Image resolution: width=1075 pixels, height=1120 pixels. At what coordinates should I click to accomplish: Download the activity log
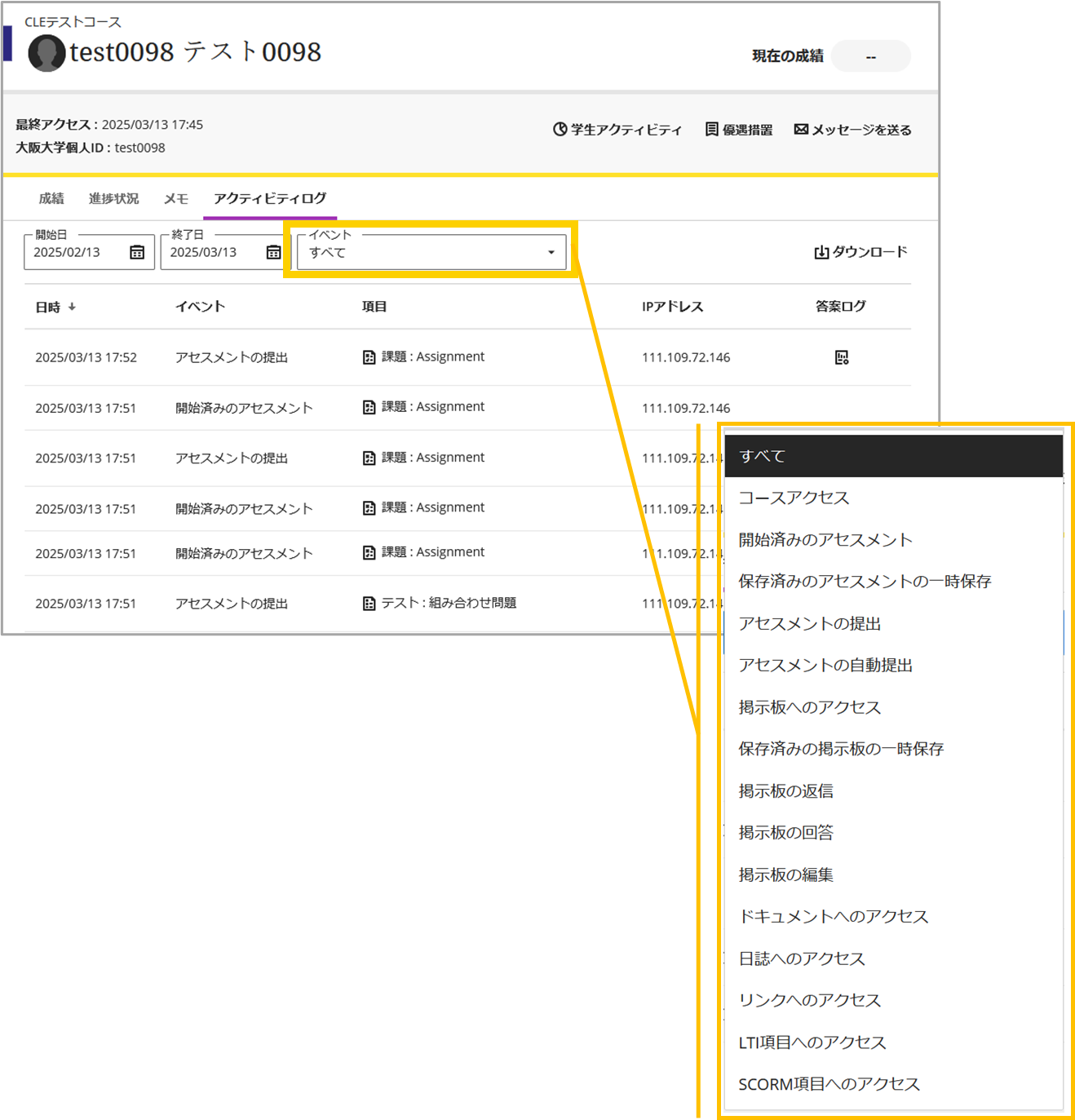point(860,252)
